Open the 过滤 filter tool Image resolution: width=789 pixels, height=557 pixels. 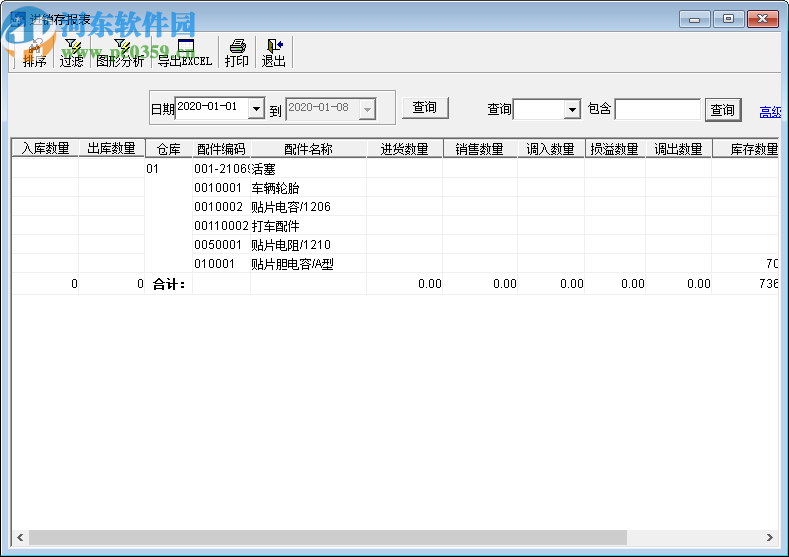72,53
